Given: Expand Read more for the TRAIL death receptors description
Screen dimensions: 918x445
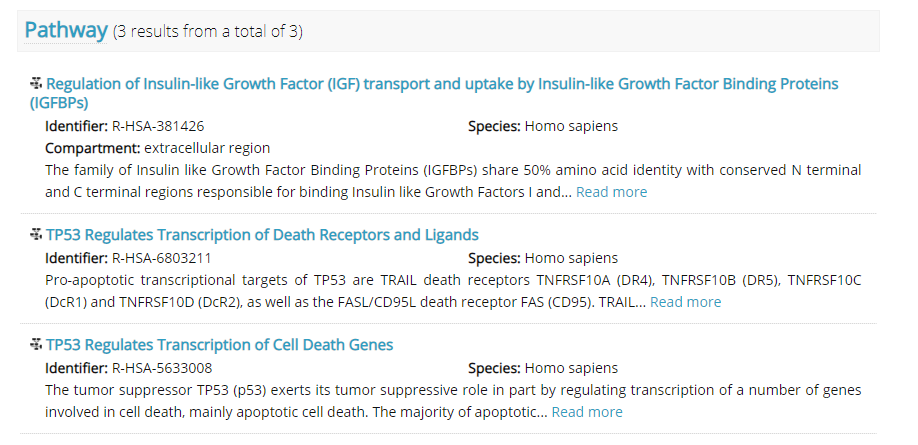Looking at the screenshot, I should click(x=685, y=302).
